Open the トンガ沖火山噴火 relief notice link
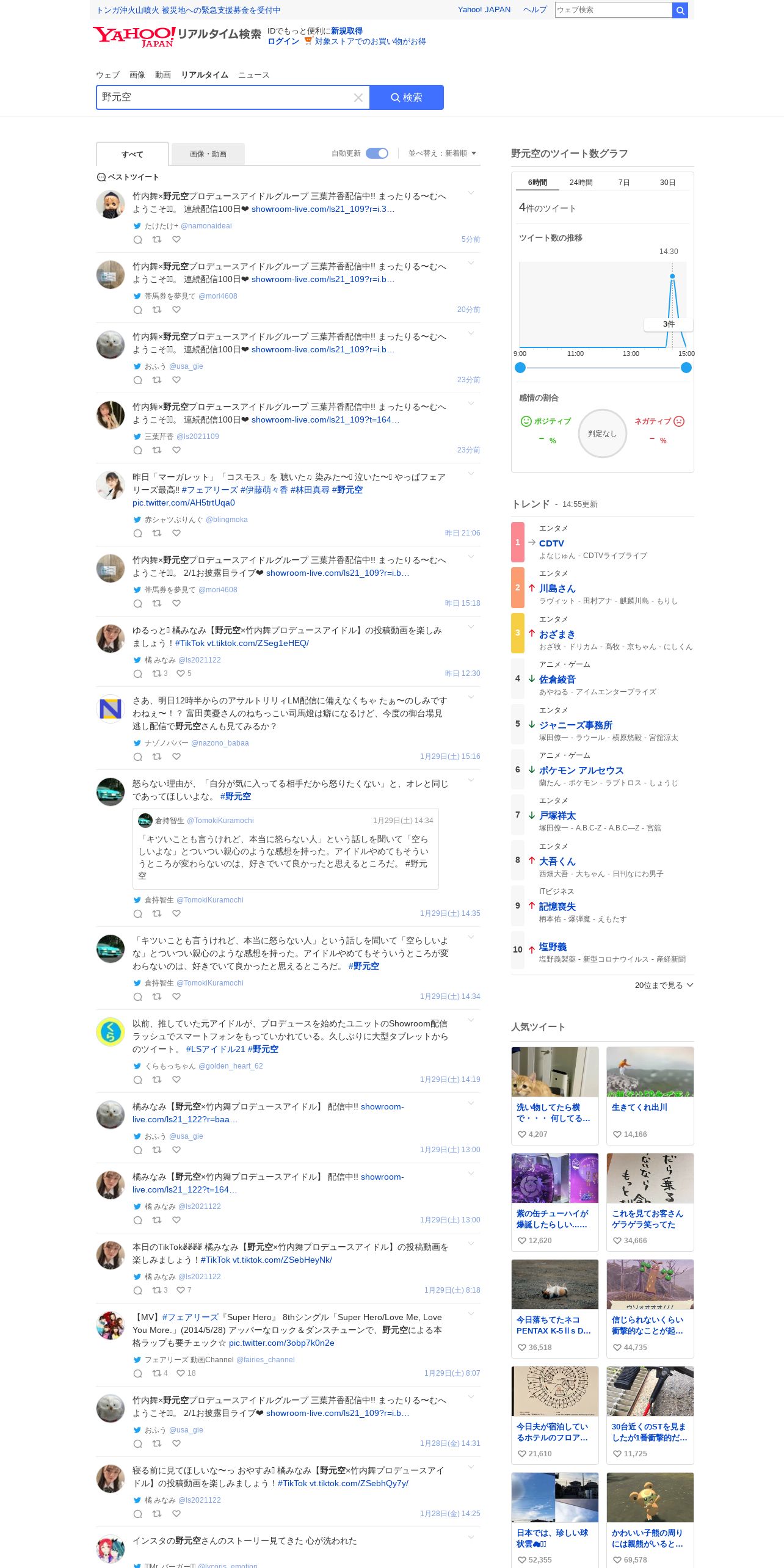Viewport: 784px width, 1568px height. [189, 10]
